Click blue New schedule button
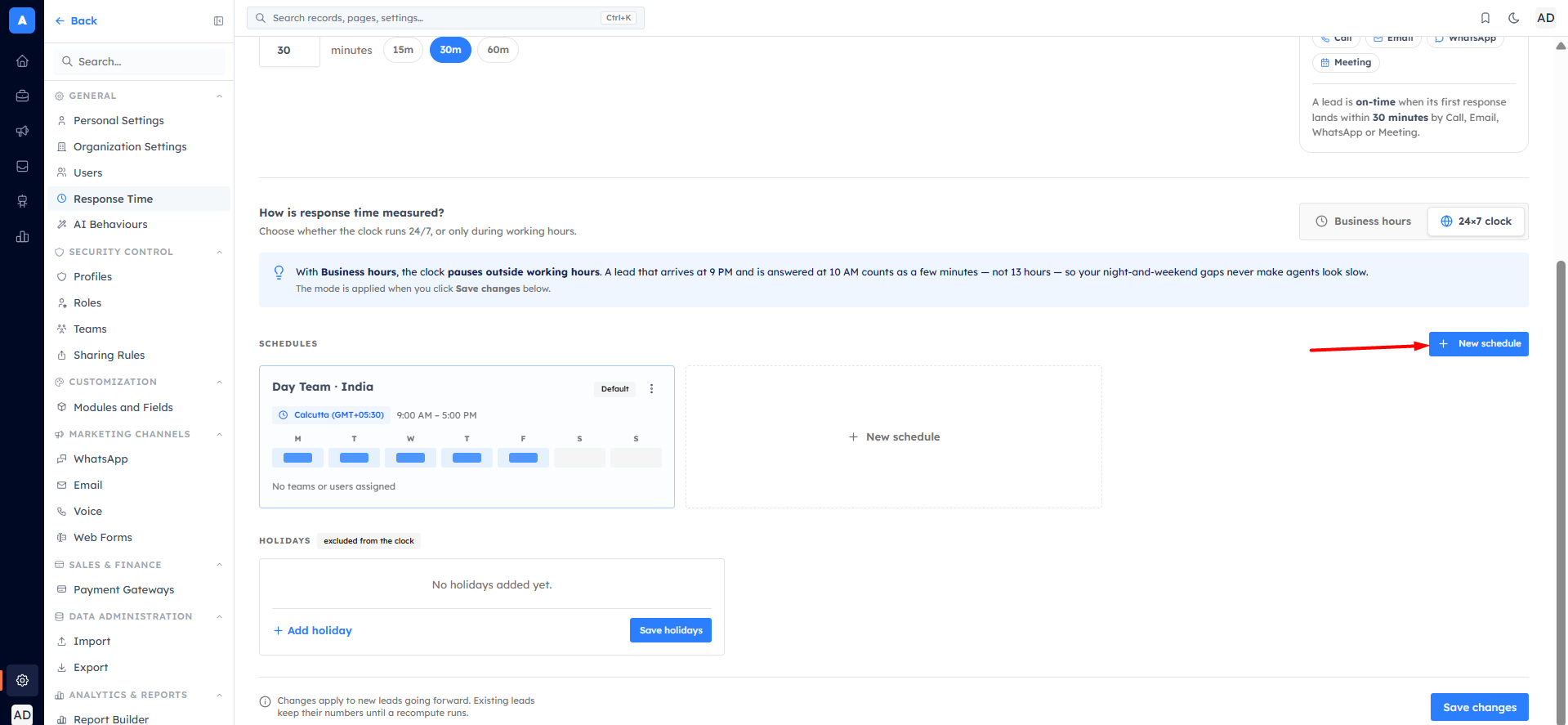The height and width of the screenshot is (725, 1568). pos(1478,344)
